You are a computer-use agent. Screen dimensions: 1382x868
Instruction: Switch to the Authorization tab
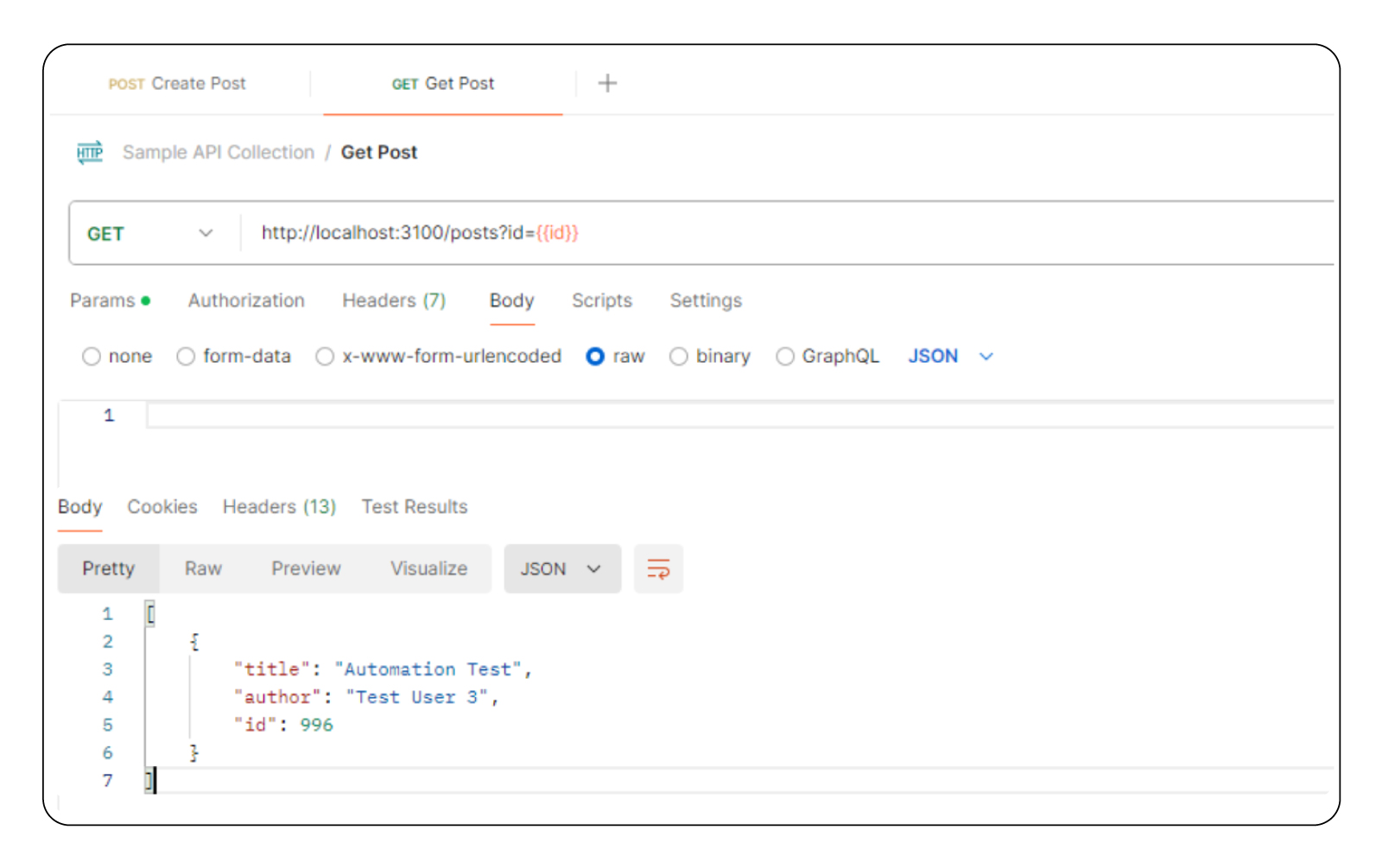click(x=246, y=301)
